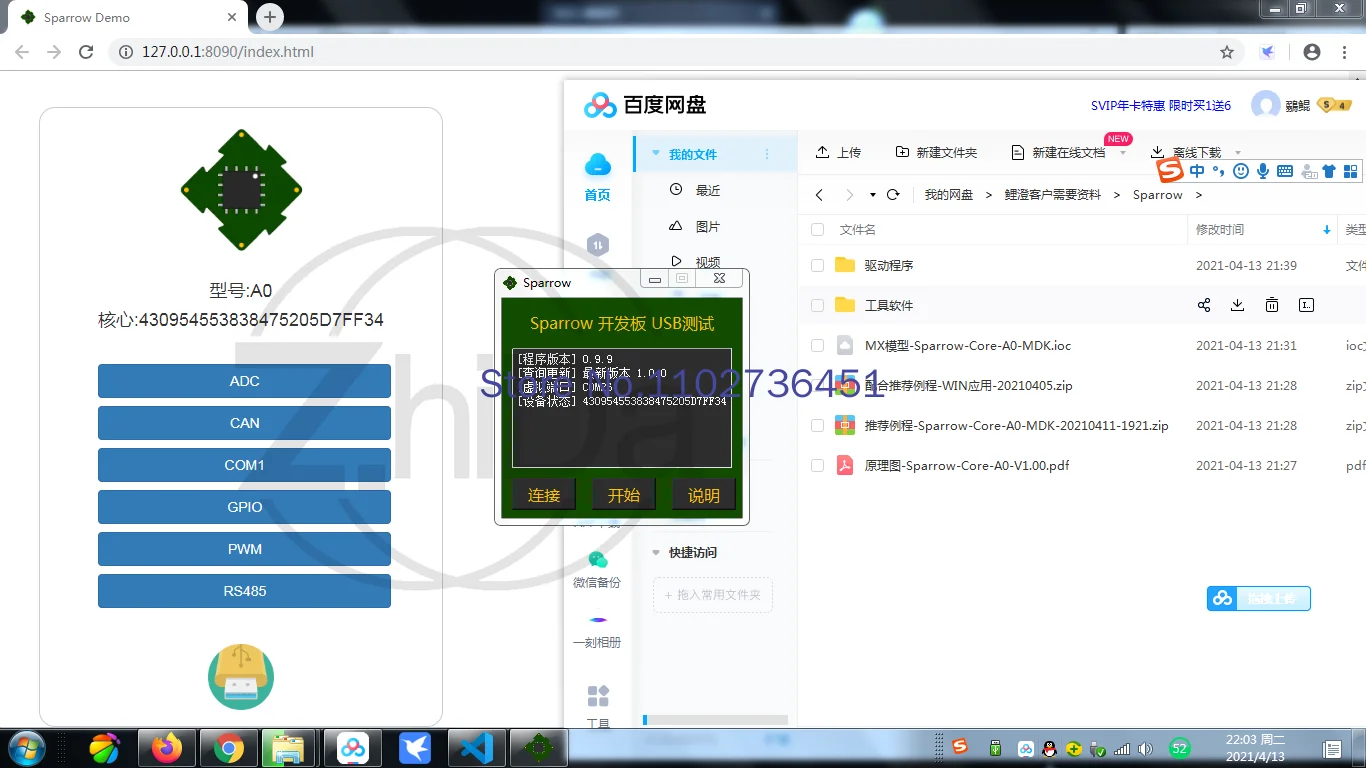Click the Netdisk back navigation arrow
The image size is (1366, 768).
(820, 195)
